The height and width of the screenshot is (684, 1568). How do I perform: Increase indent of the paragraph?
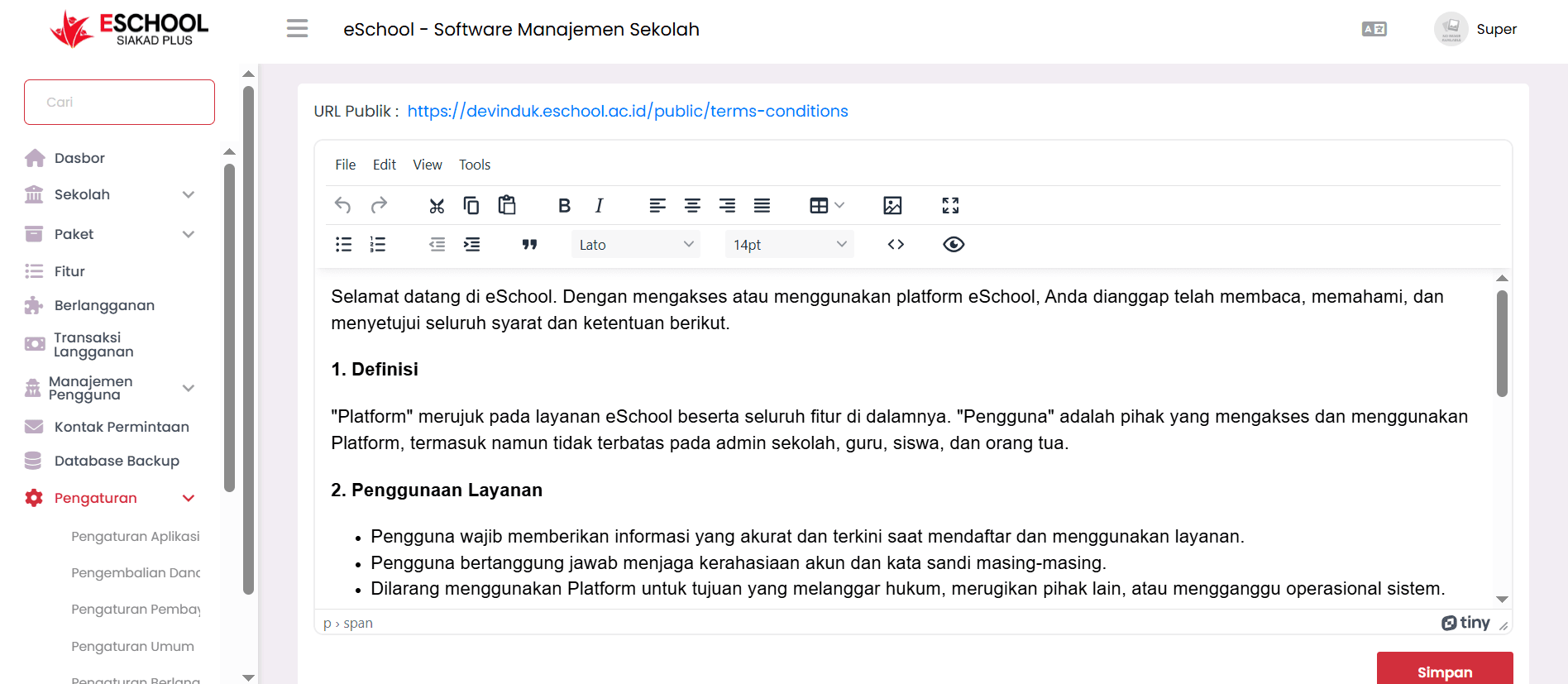[x=471, y=244]
